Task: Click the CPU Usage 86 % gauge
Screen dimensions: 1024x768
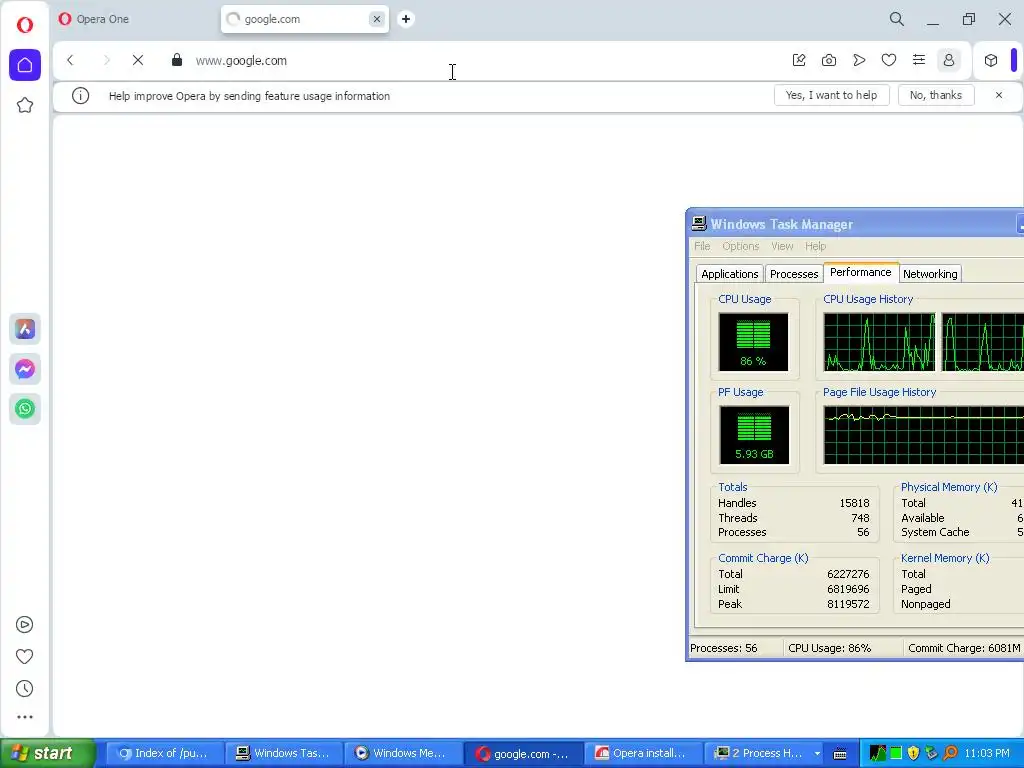Action: click(x=753, y=342)
